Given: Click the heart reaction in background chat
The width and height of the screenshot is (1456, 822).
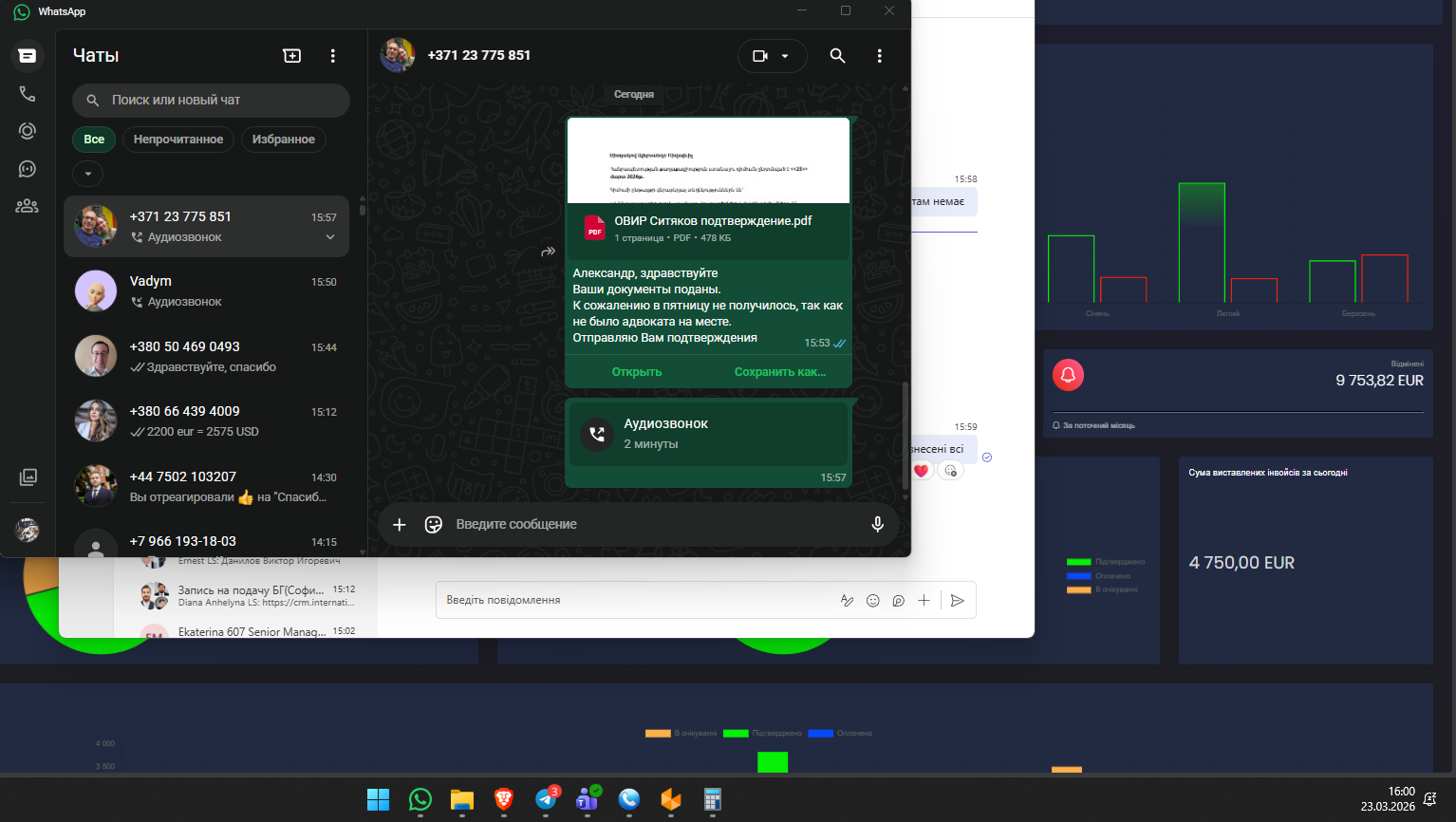Looking at the screenshot, I should click(x=921, y=471).
